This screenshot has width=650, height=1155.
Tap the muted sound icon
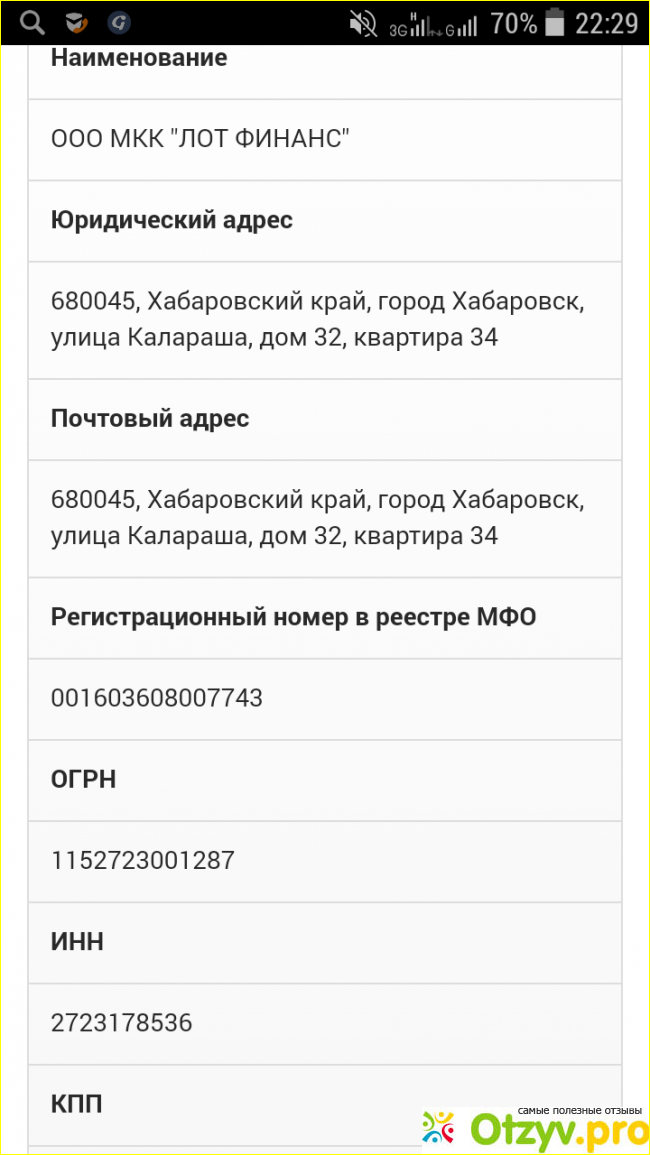point(363,23)
